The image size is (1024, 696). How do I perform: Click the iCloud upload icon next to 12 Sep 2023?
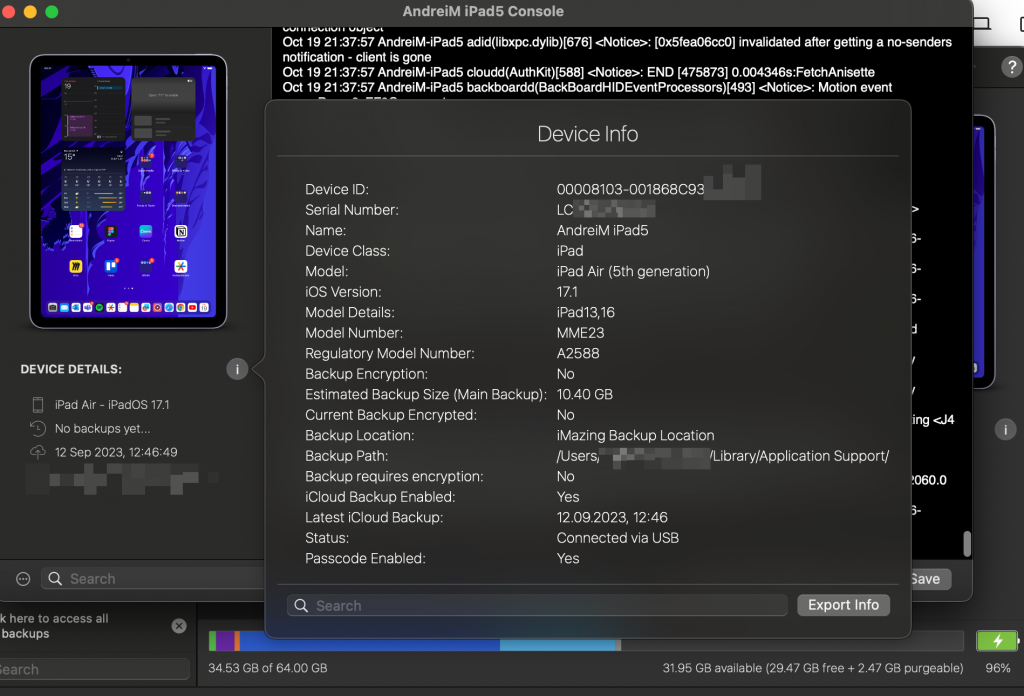click(x=38, y=452)
